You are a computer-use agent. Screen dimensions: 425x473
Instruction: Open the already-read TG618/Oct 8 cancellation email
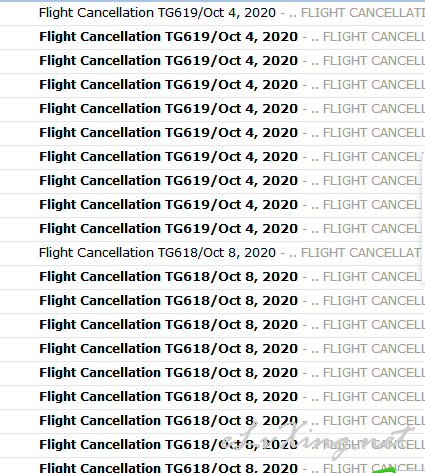pos(212,253)
